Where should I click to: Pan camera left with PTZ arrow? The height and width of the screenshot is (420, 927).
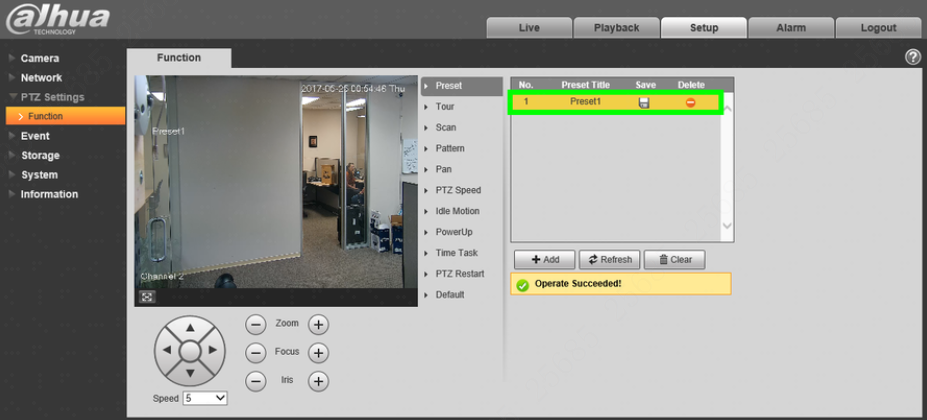[x=167, y=350]
